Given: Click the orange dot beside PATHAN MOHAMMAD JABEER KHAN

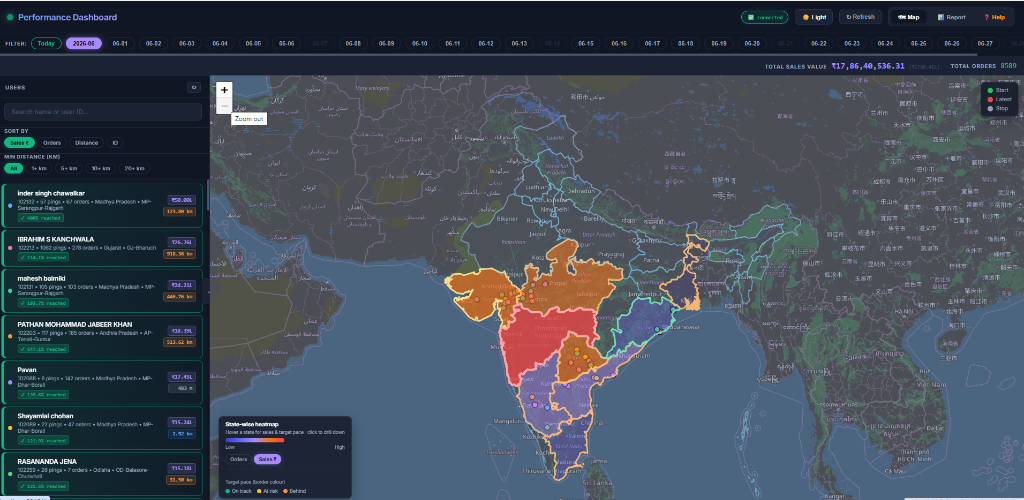Looking at the screenshot, I should click(10, 336).
